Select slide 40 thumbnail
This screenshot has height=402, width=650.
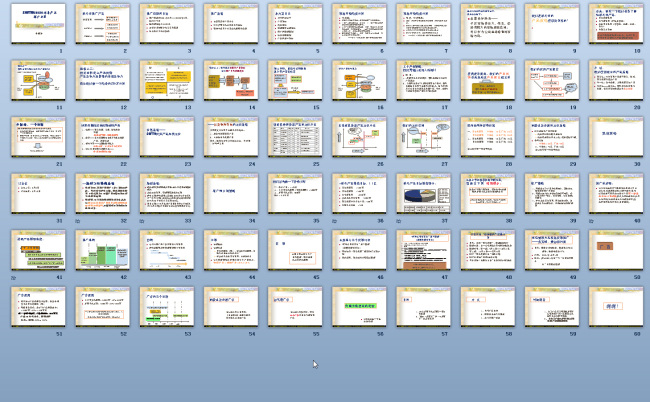click(616, 193)
